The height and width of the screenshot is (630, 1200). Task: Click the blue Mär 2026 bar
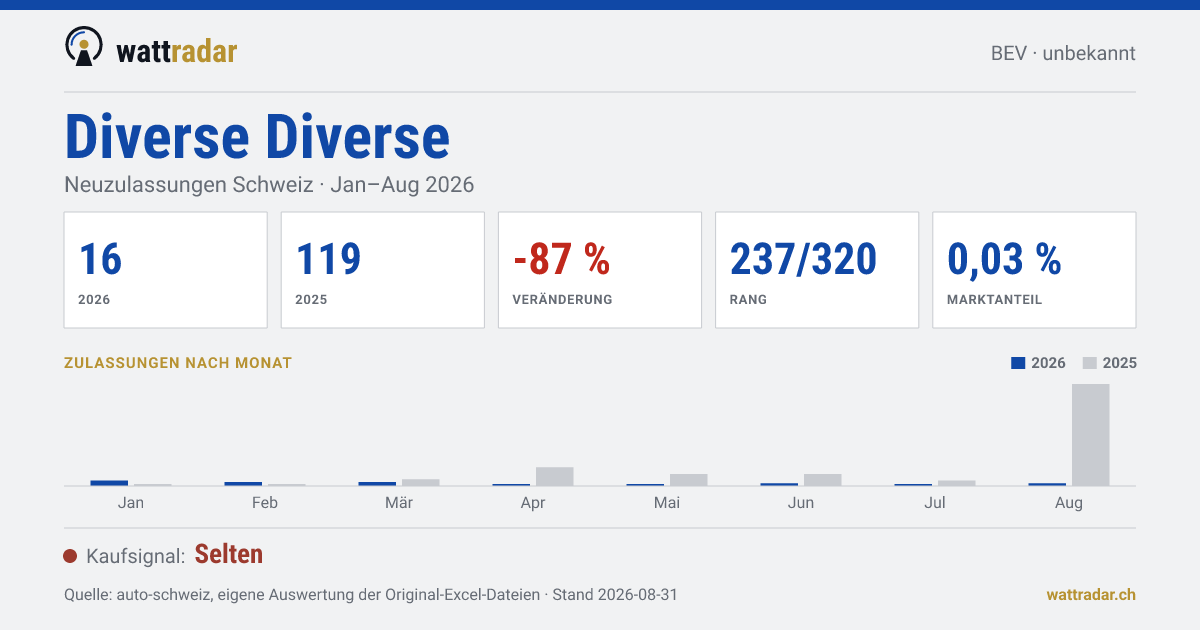tap(377, 484)
